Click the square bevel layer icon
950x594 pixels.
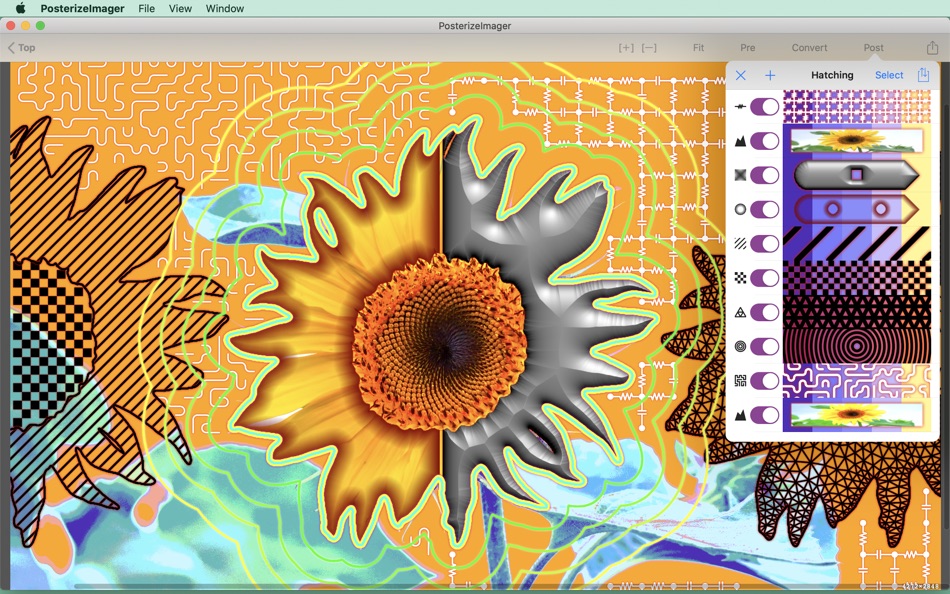740,175
